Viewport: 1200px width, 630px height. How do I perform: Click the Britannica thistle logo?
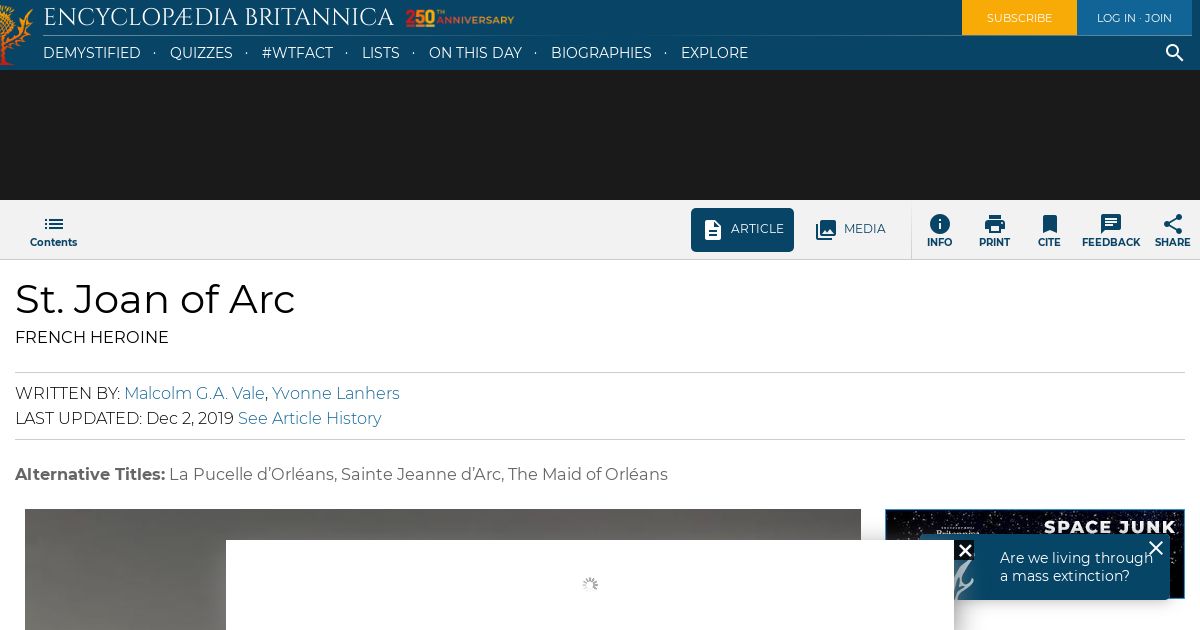coord(15,35)
